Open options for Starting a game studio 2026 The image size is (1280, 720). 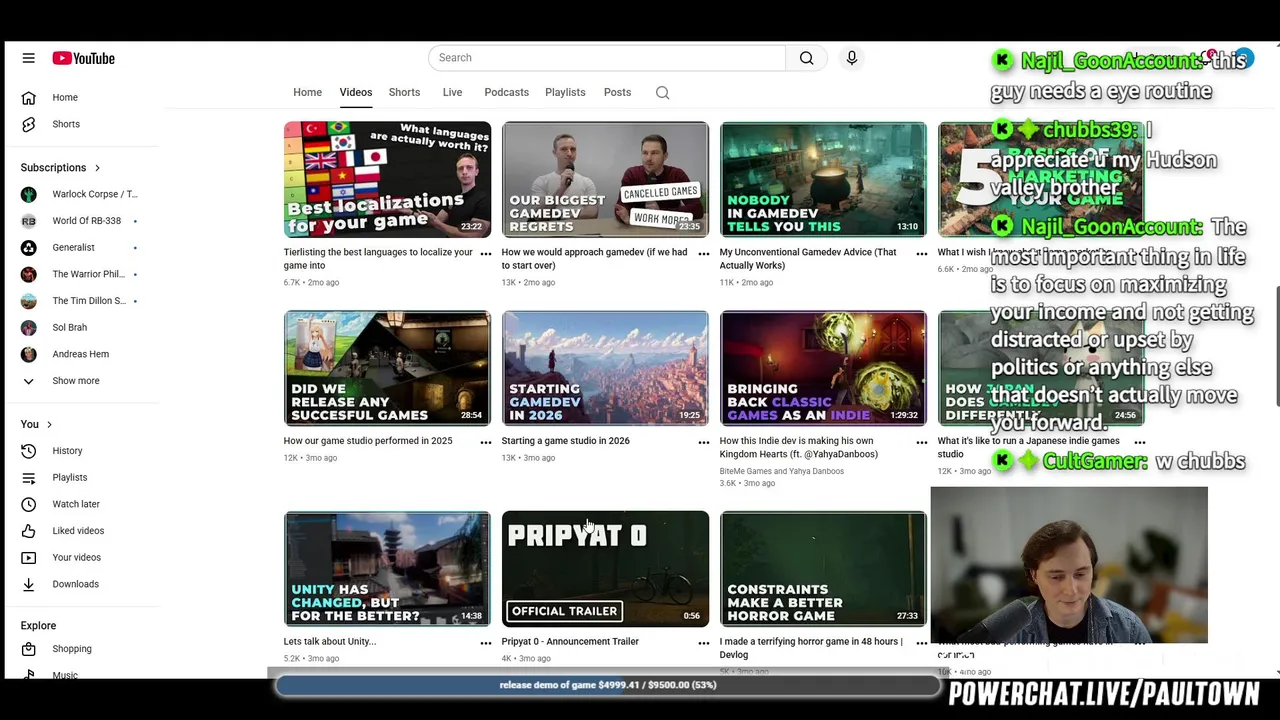(x=704, y=442)
